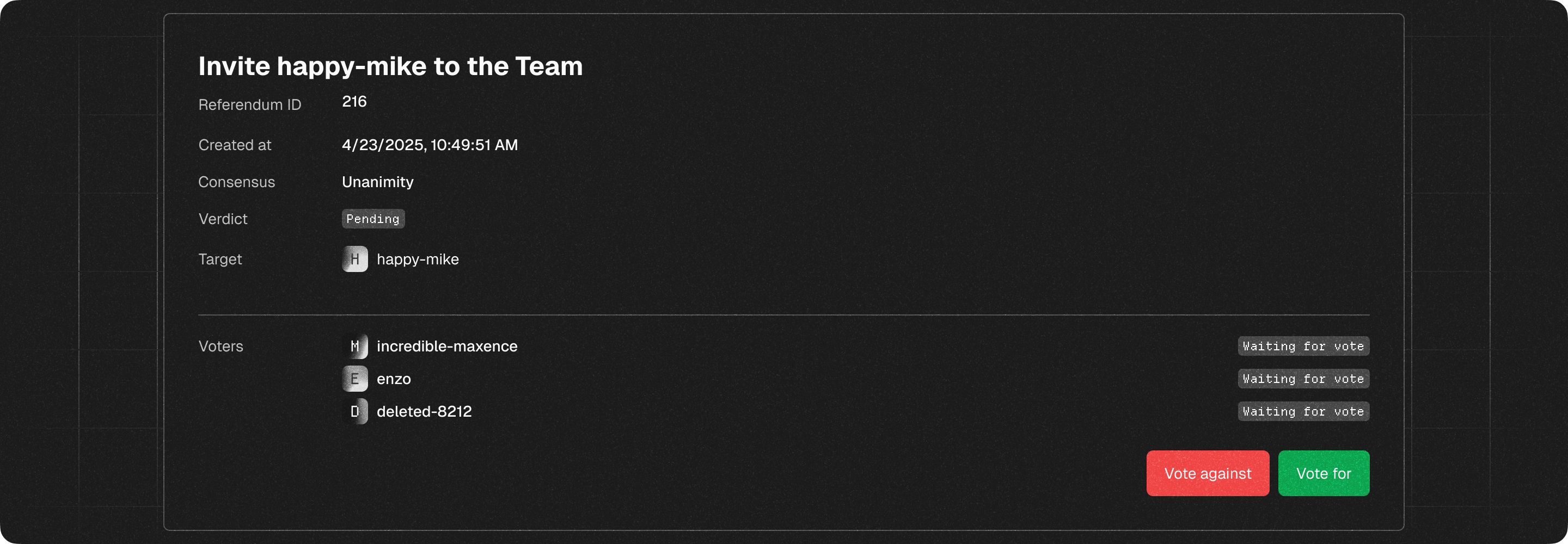Open voter incredible-maxence's name
Screen dimensions: 1568x544
tap(447, 346)
